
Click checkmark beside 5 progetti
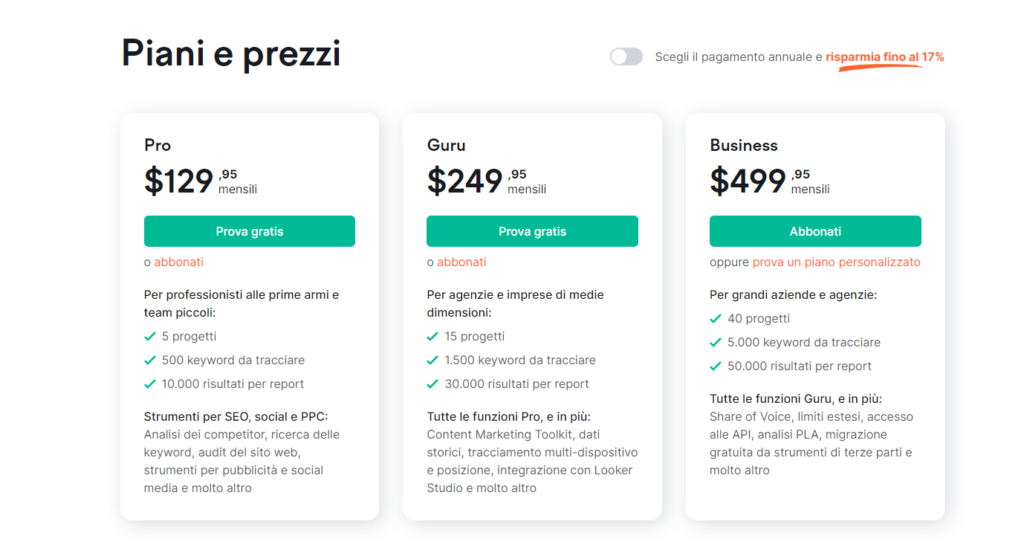click(150, 336)
